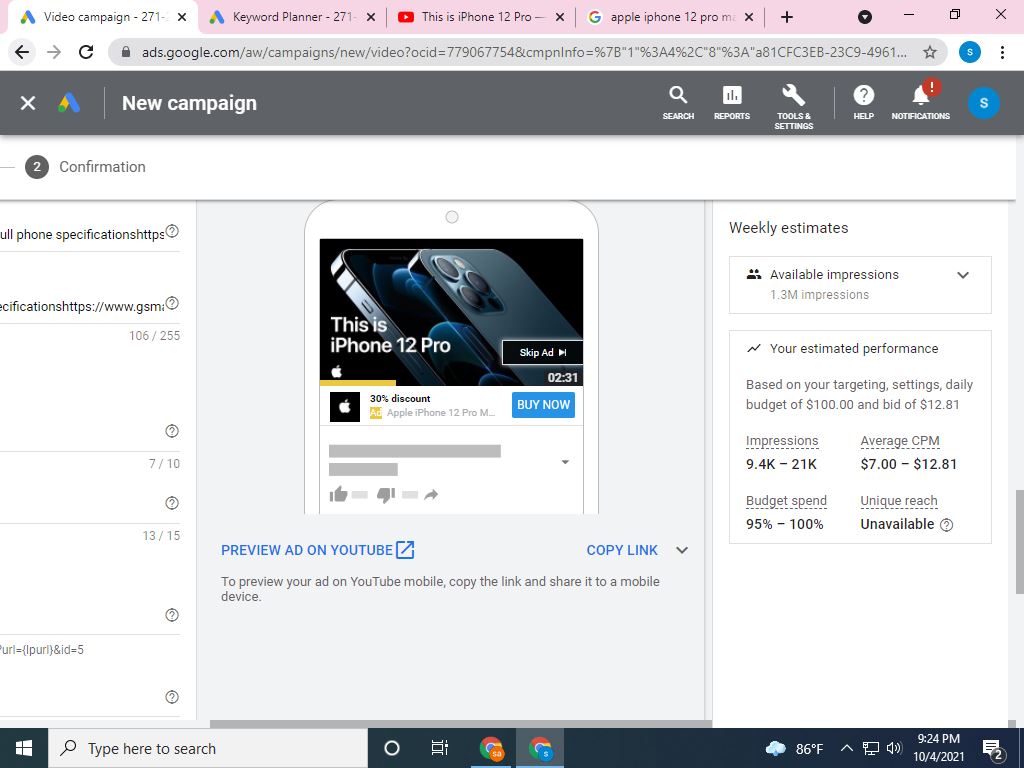The height and width of the screenshot is (768, 1024).
Task: Reload the page with refresh icon
Action: (86, 52)
